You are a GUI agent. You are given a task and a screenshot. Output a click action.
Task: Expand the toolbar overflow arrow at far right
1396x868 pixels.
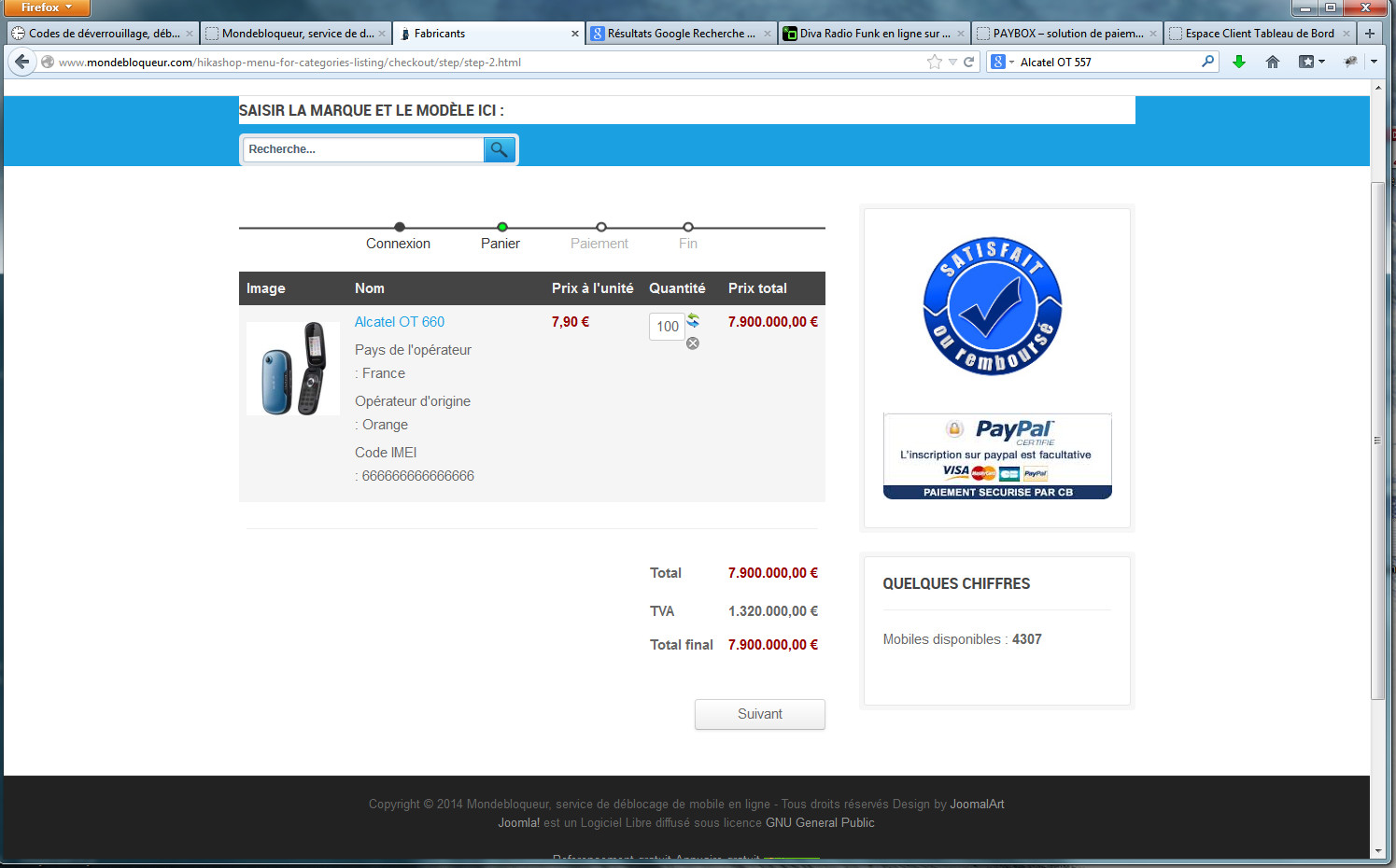click(x=1374, y=62)
